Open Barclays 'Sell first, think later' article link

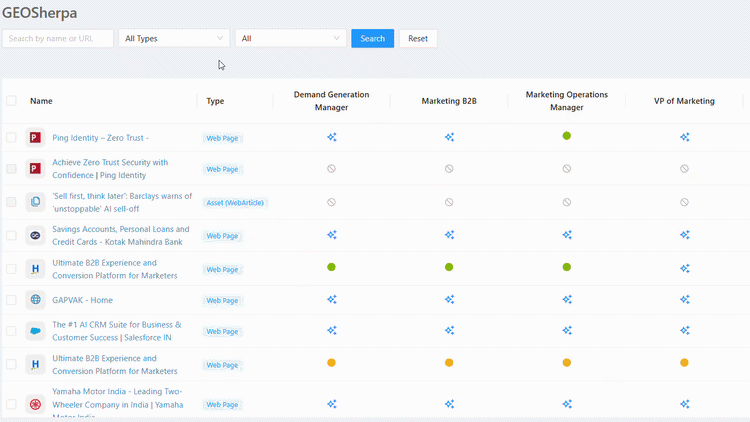point(122,202)
